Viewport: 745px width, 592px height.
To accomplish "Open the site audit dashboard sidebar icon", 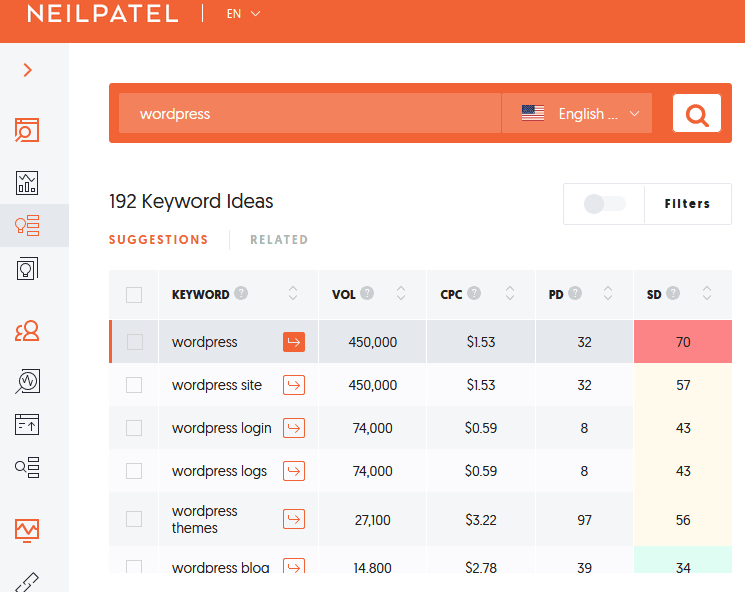I will pyautogui.click(x=27, y=130).
